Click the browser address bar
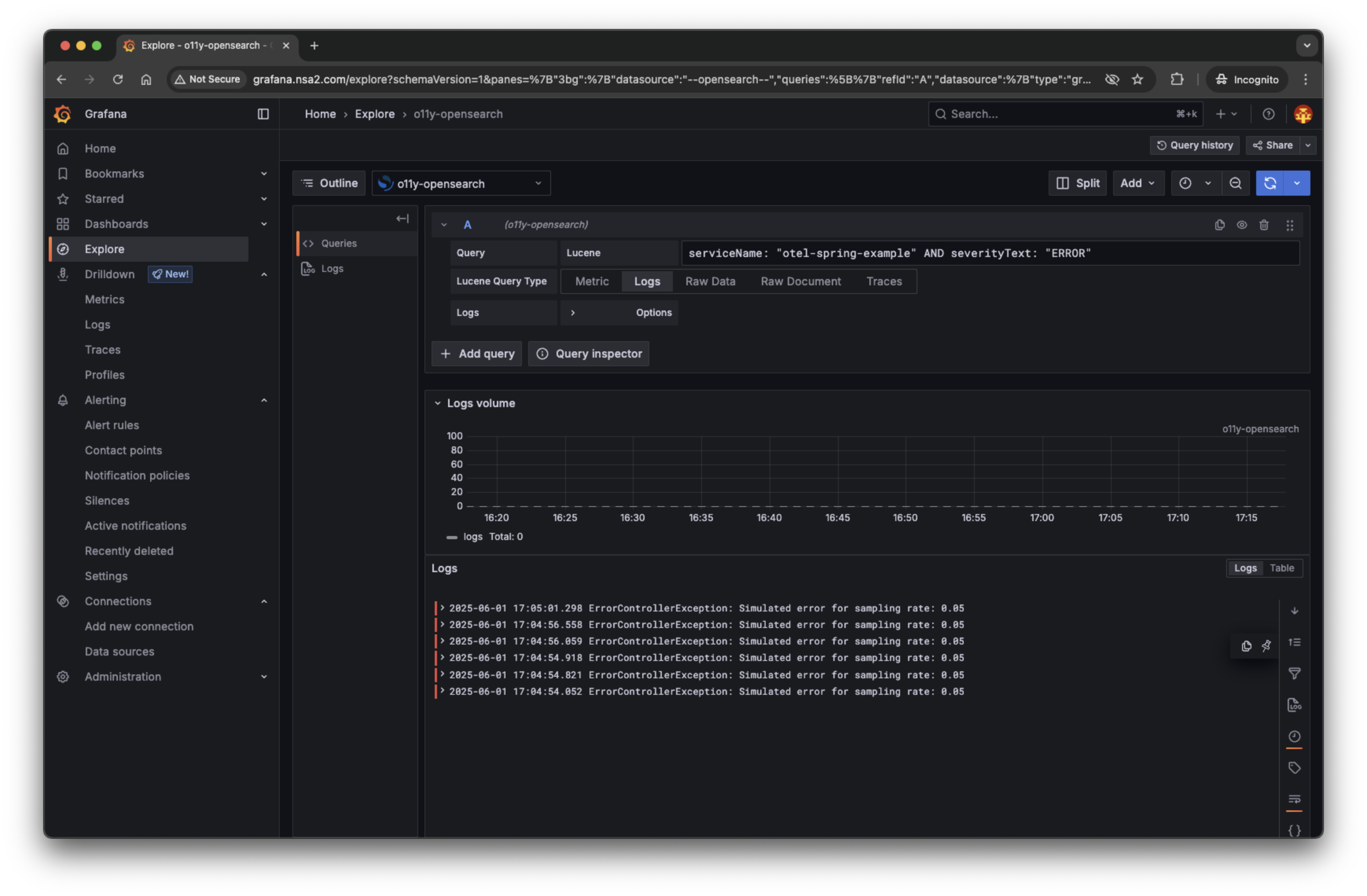The width and height of the screenshot is (1367, 896). pyautogui.click(x=671, y=79)
